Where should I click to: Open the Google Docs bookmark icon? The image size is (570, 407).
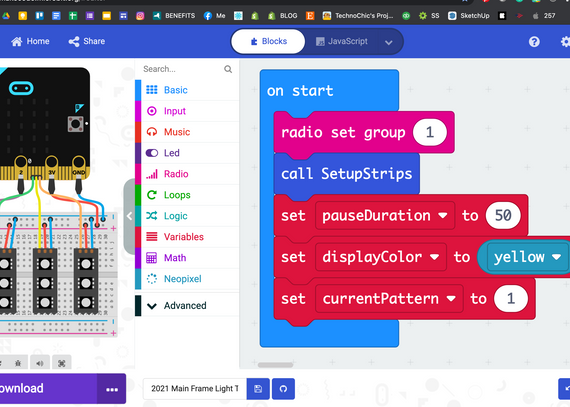[x=56, y=16]
